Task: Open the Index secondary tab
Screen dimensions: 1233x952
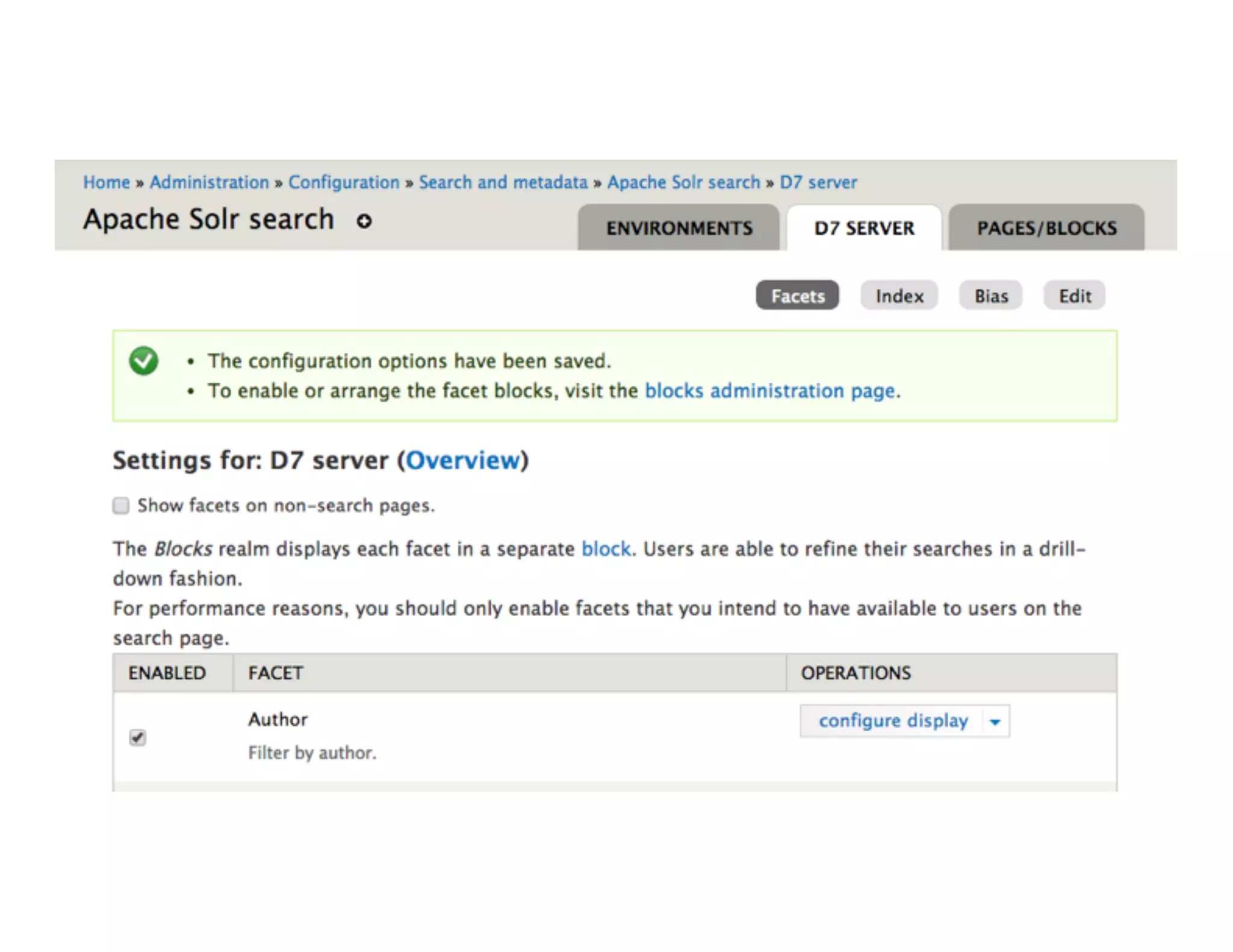Action: [899, 295]
